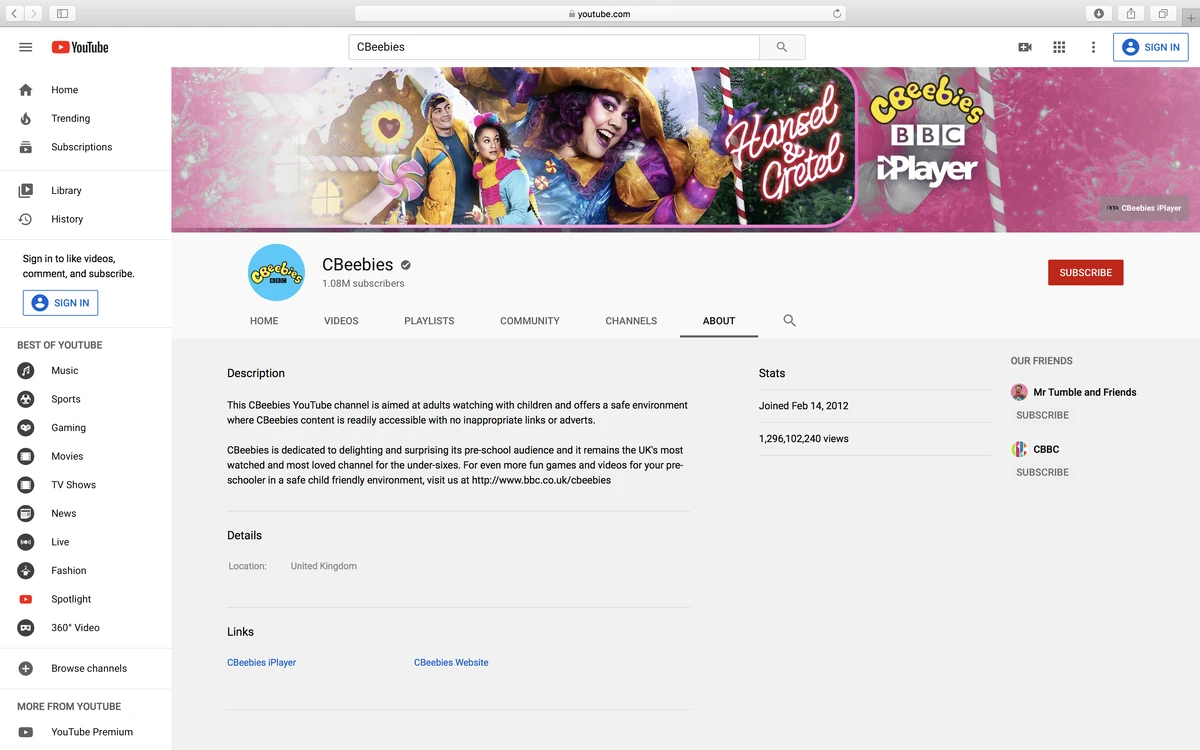This screenshot has height=750, width=1200.
Task: Toggle the sidebar with the hamburger menu
Action: point(25,46)
